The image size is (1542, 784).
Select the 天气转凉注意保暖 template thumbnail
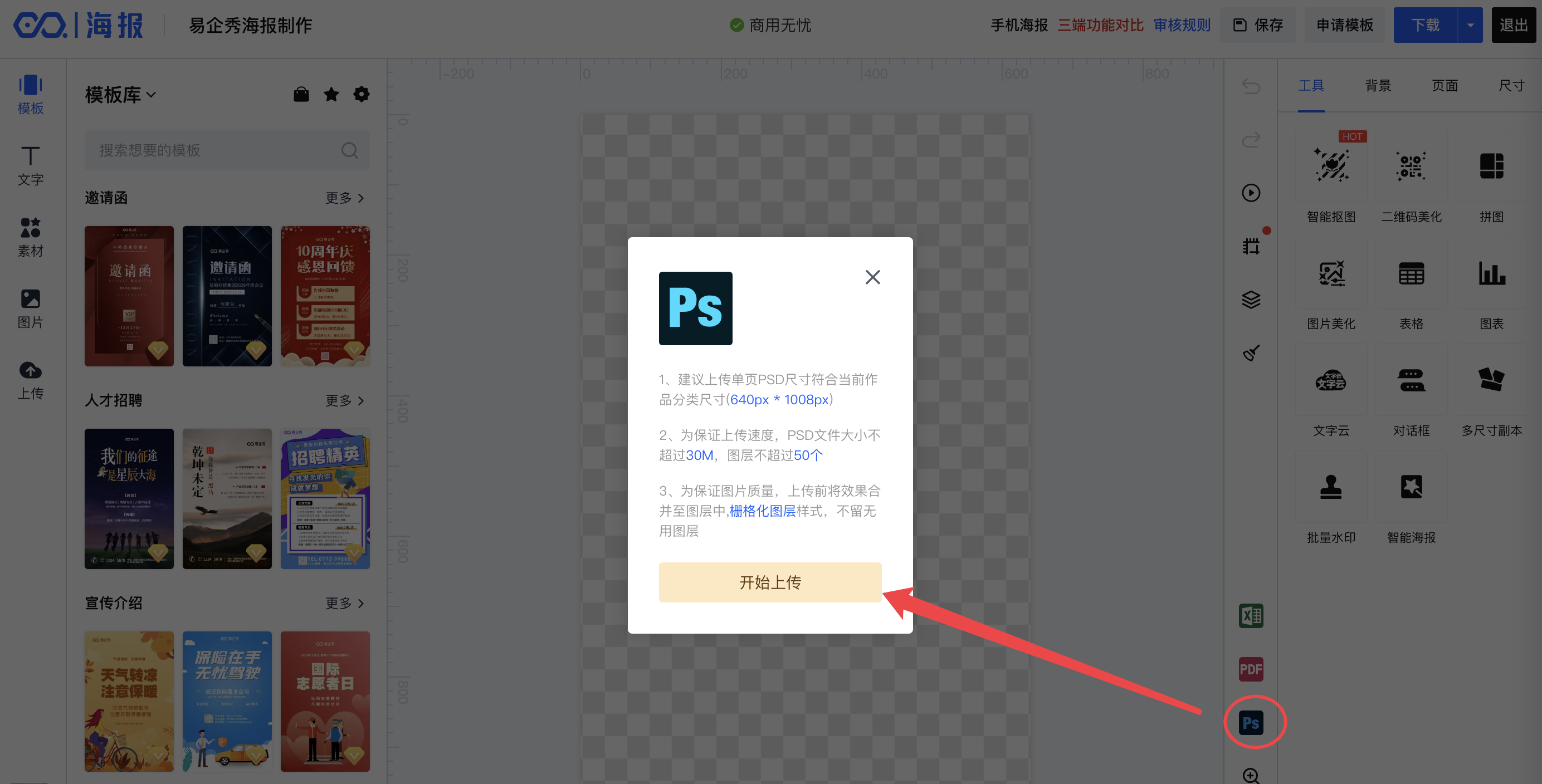tap(129, 701)
